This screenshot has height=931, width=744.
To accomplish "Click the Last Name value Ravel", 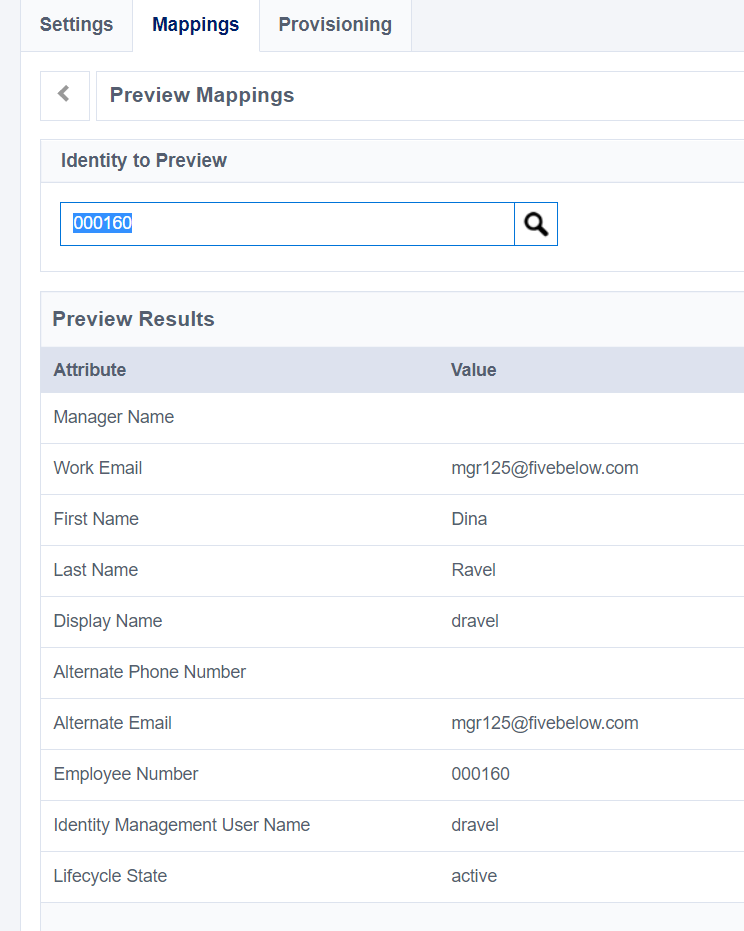I will tap(473, 570).
